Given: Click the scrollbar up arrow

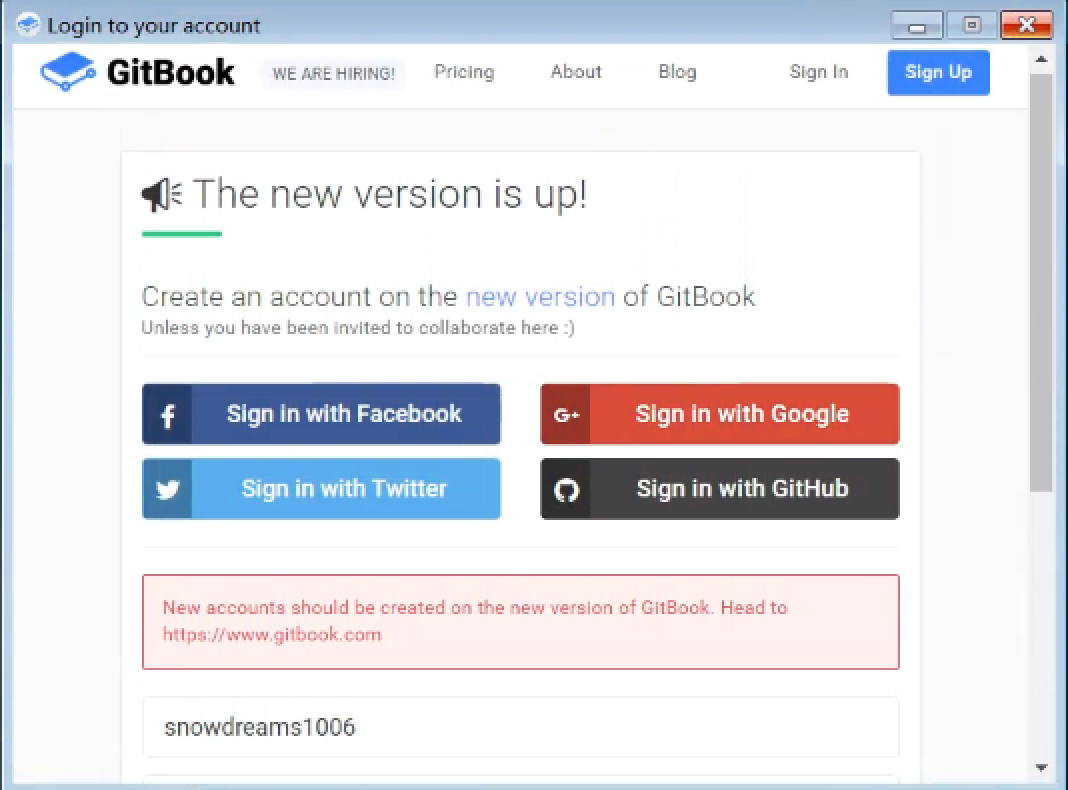Looking at the screenshot, I should pos(1041,60).
